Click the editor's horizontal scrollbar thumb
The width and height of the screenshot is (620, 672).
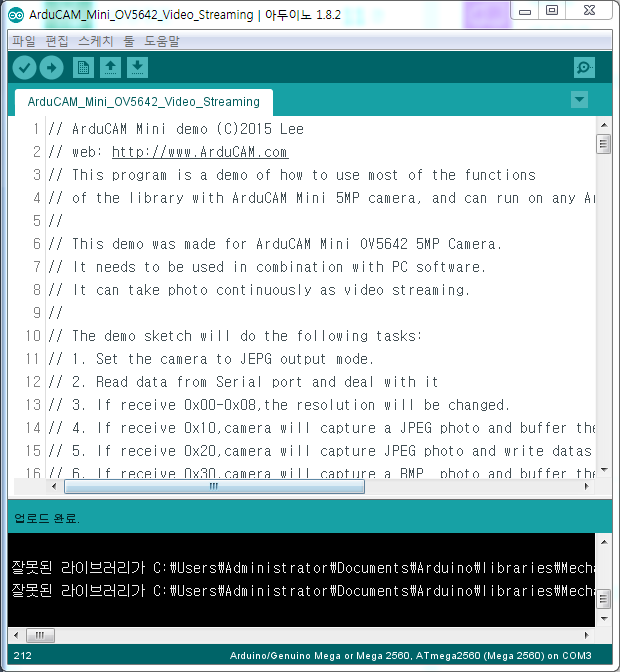coord(214,486)
